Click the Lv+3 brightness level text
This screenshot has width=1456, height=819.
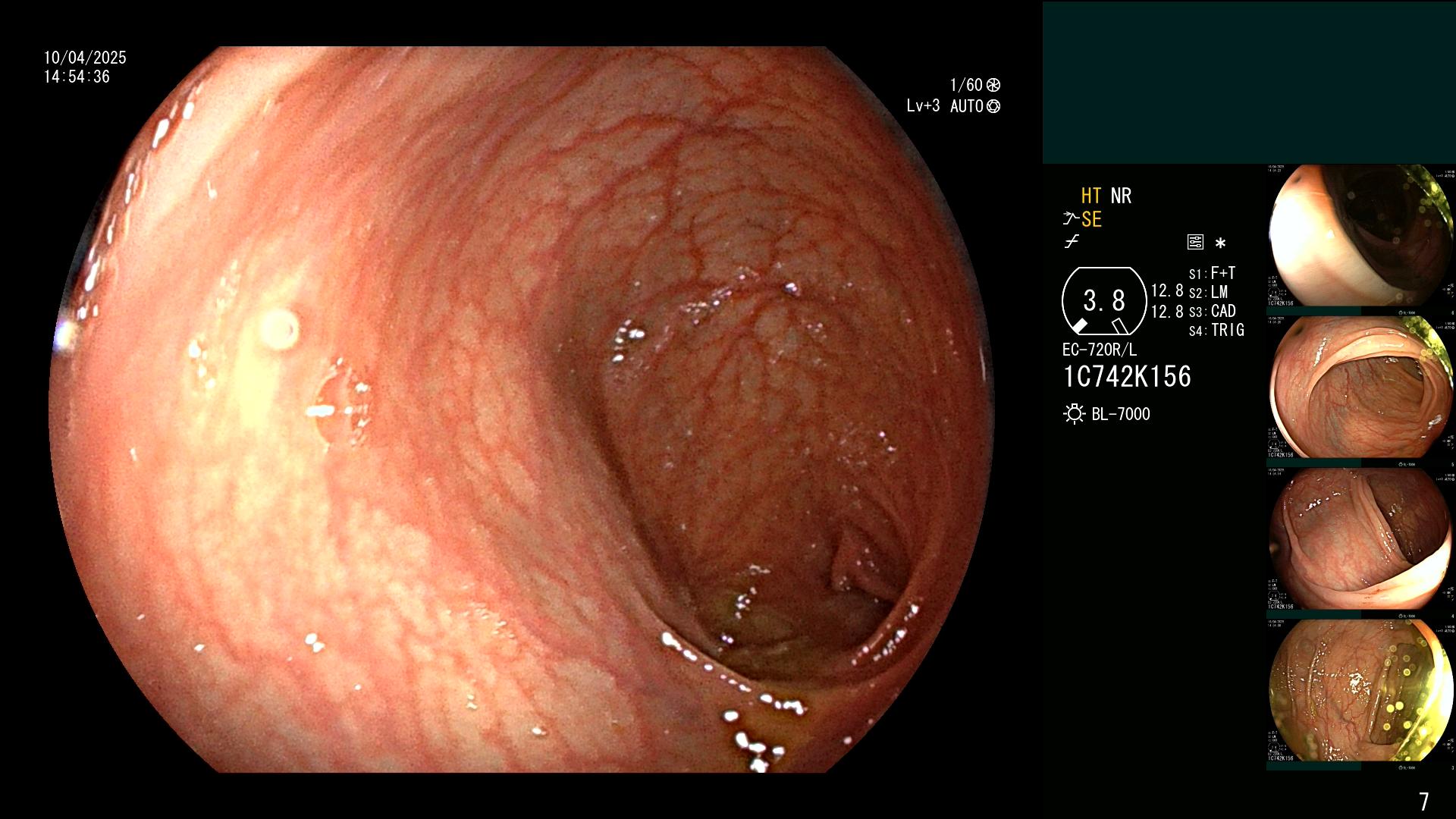point(923,105)
